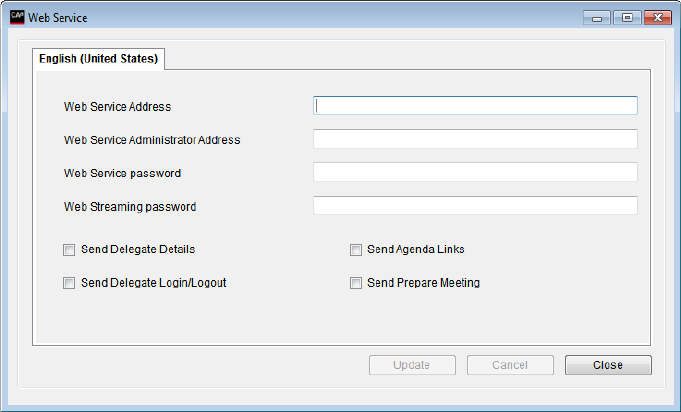The width and height of the screenshot is (681, 412).
Task: Toggle Send Delegate Login/Logout checkbox
Action: (69, 283)
